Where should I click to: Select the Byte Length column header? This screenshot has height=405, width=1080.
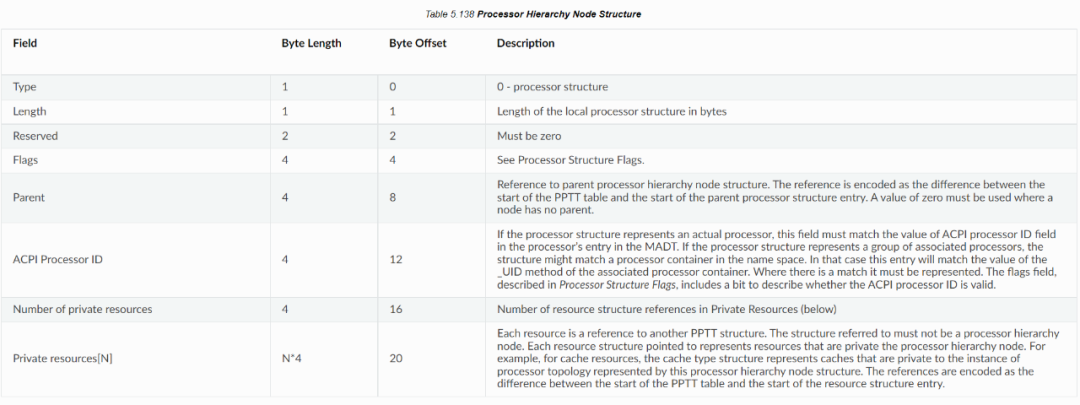point(311,43)
